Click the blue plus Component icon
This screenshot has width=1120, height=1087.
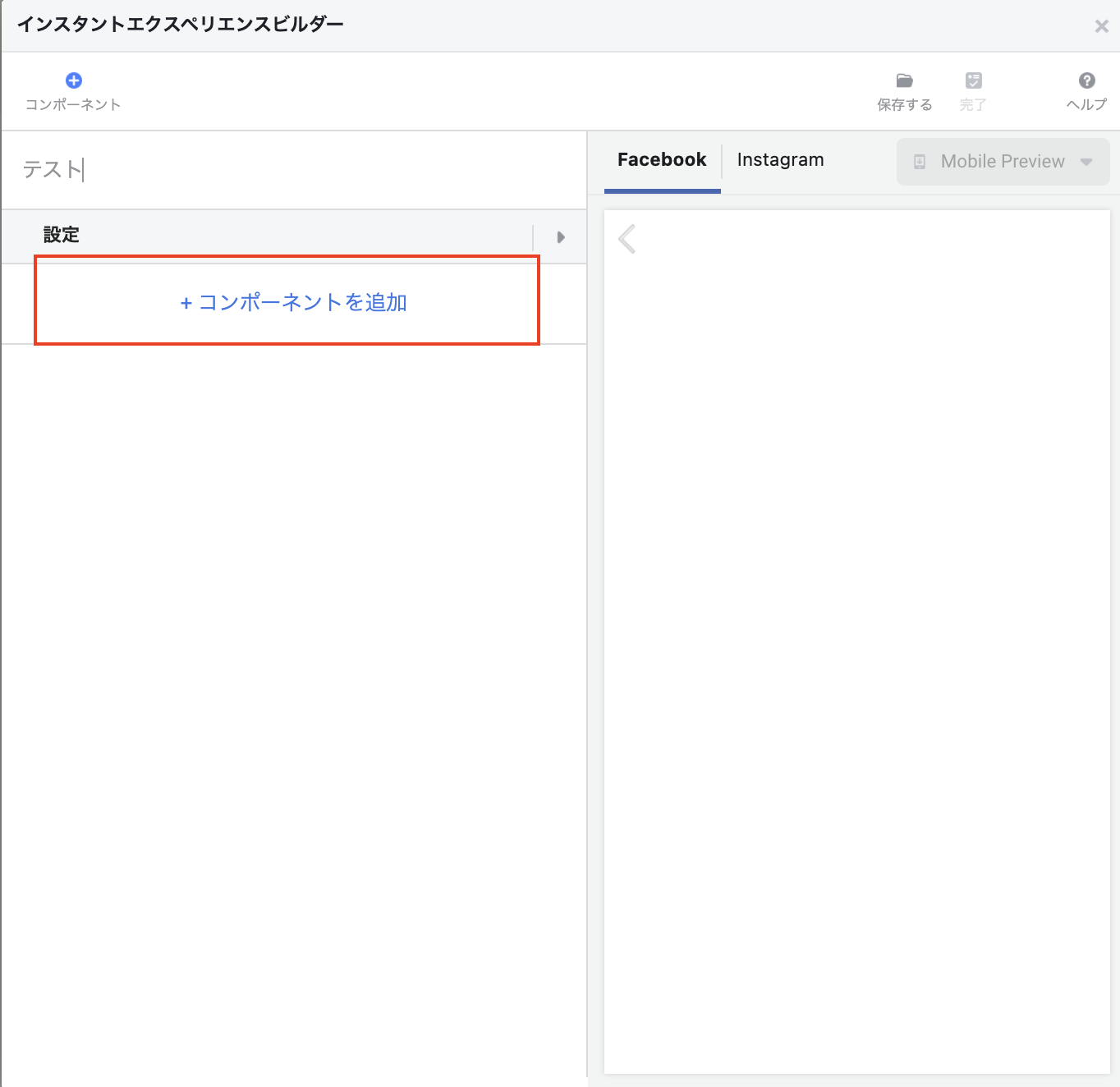(74, 80)
